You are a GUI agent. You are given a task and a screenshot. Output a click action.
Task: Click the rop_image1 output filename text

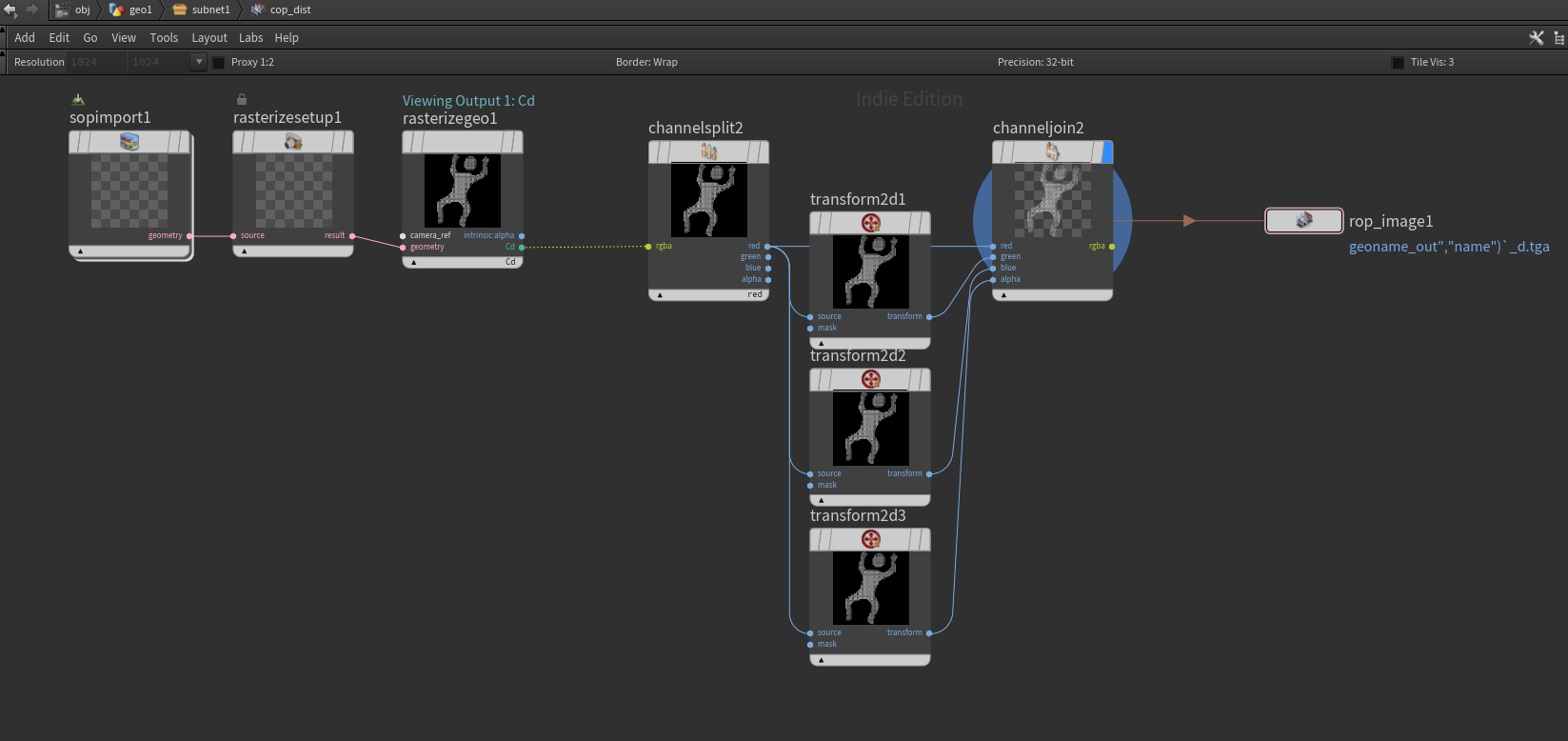(x=1449, y=247)
